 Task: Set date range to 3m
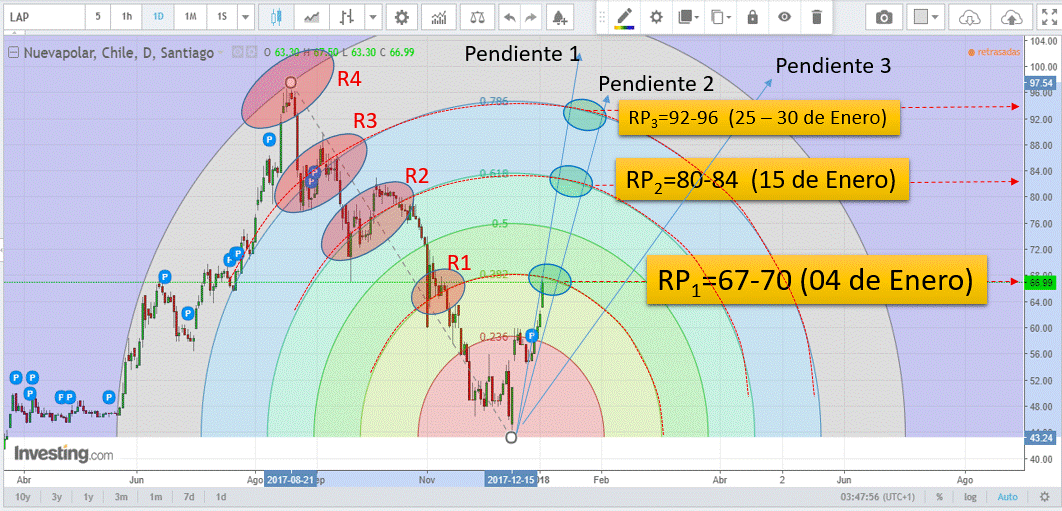click(121, 497)
